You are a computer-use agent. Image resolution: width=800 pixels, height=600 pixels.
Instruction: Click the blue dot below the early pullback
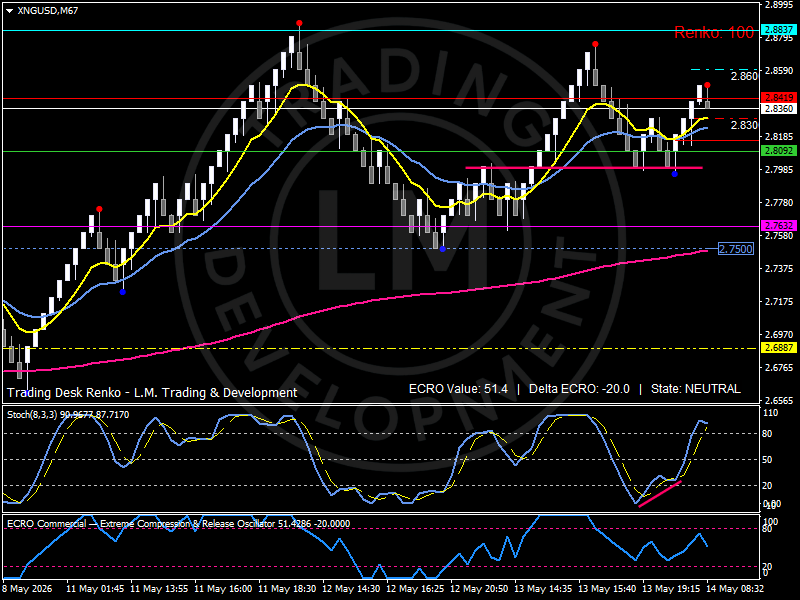click(122, 292)
